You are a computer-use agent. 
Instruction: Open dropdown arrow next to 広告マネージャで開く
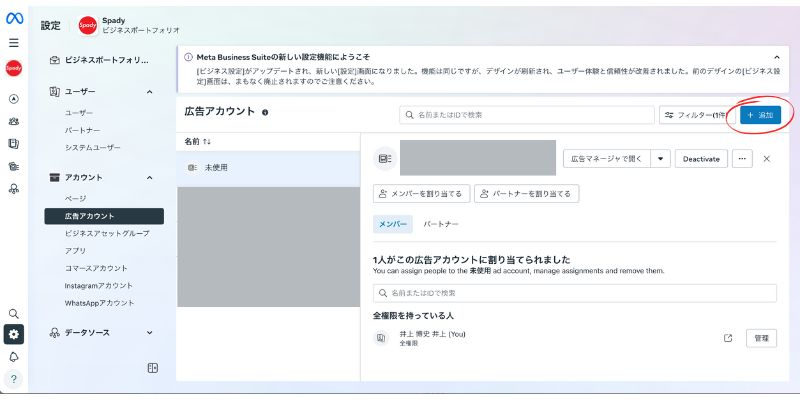[x=661, y=159]
